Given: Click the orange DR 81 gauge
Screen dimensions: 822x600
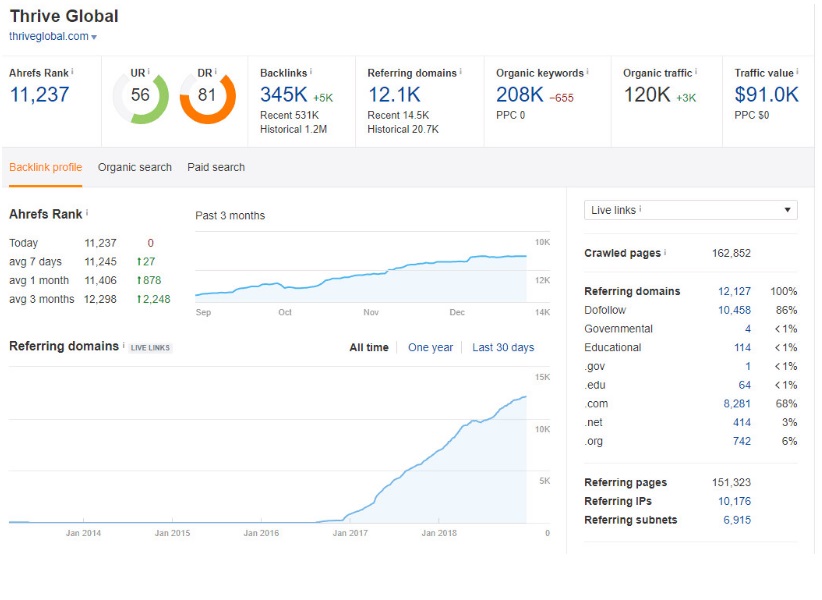Looking at the screenshot, I should click(207, 96).
